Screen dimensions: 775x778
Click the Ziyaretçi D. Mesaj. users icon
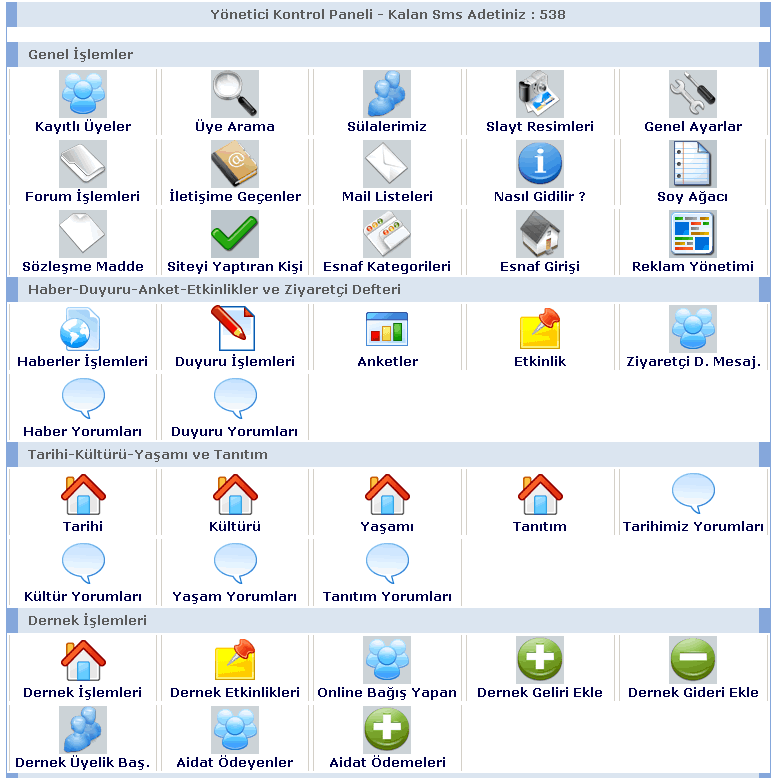[693, 329]
